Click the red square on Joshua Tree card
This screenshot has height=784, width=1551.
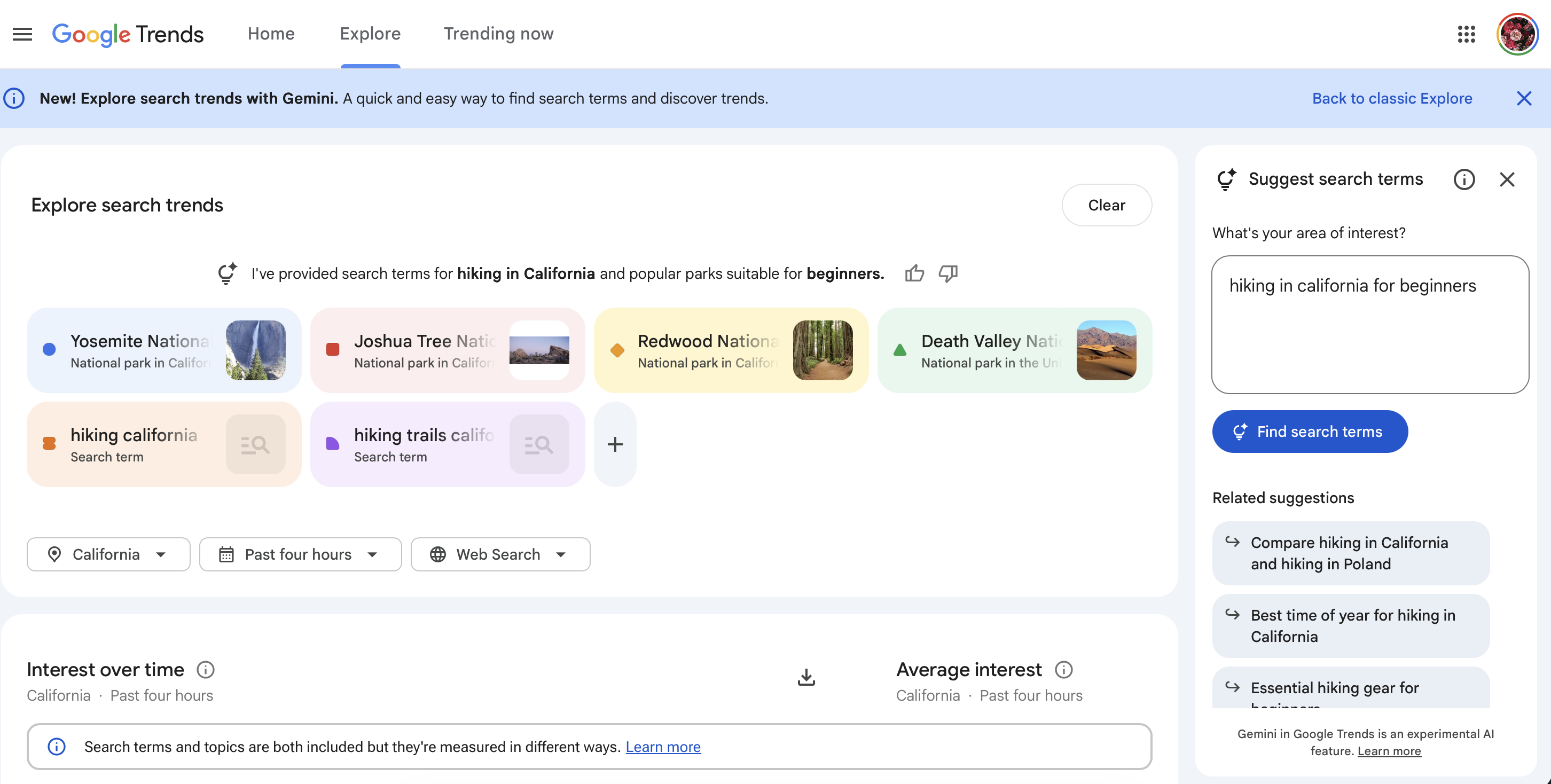coord(332,349)
